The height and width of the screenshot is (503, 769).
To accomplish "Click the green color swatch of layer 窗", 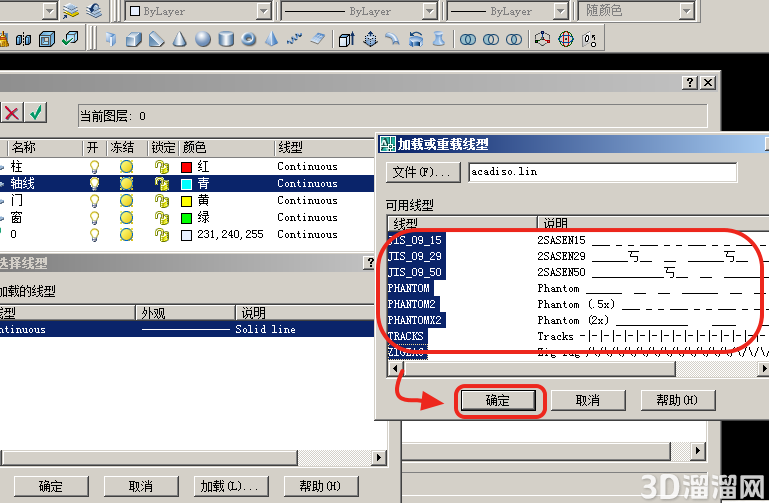I will point(186,218).
